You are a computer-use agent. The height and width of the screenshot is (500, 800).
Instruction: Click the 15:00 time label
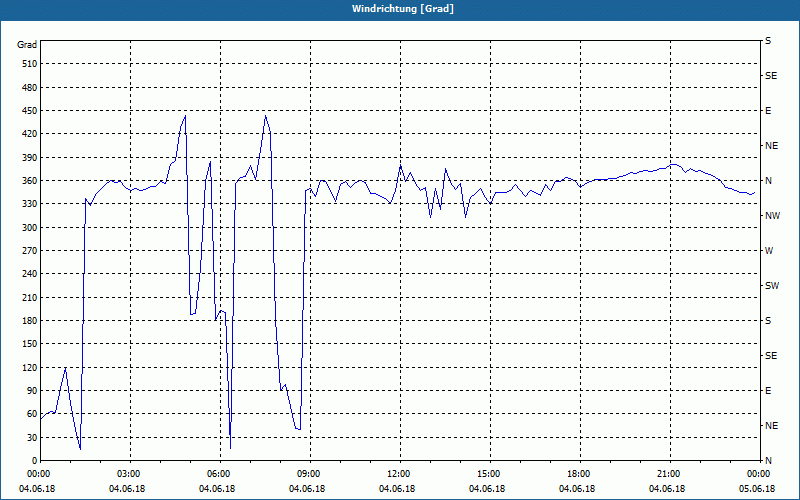[x=490, y=474]
